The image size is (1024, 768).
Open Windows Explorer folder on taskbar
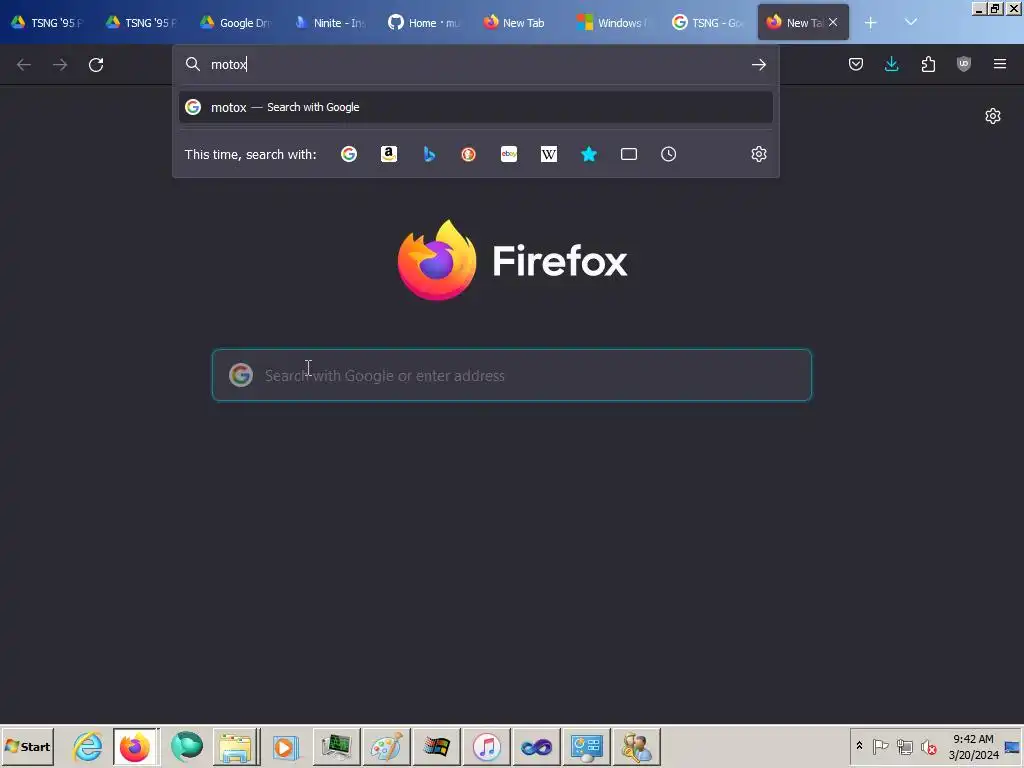click(x=235, y=746)
